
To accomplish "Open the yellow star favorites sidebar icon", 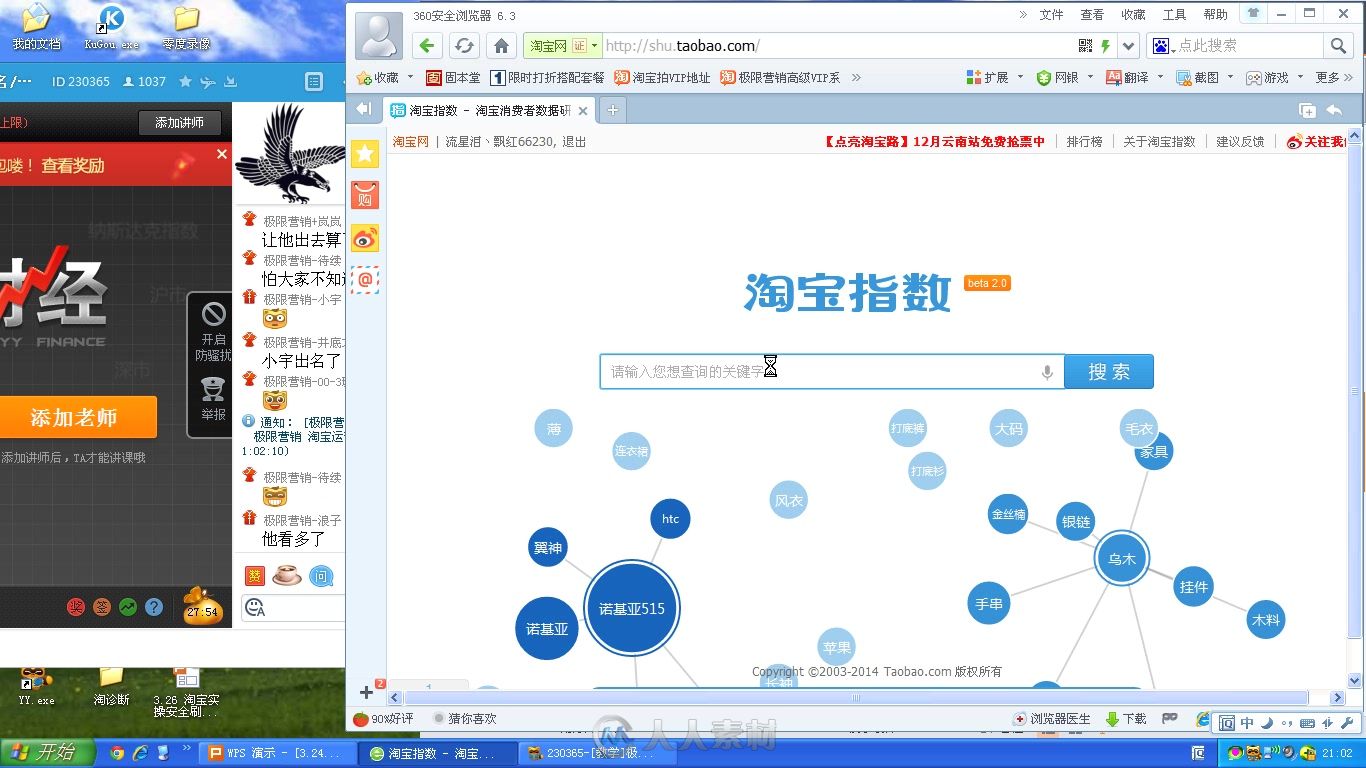I will click(x=366, y=154).
